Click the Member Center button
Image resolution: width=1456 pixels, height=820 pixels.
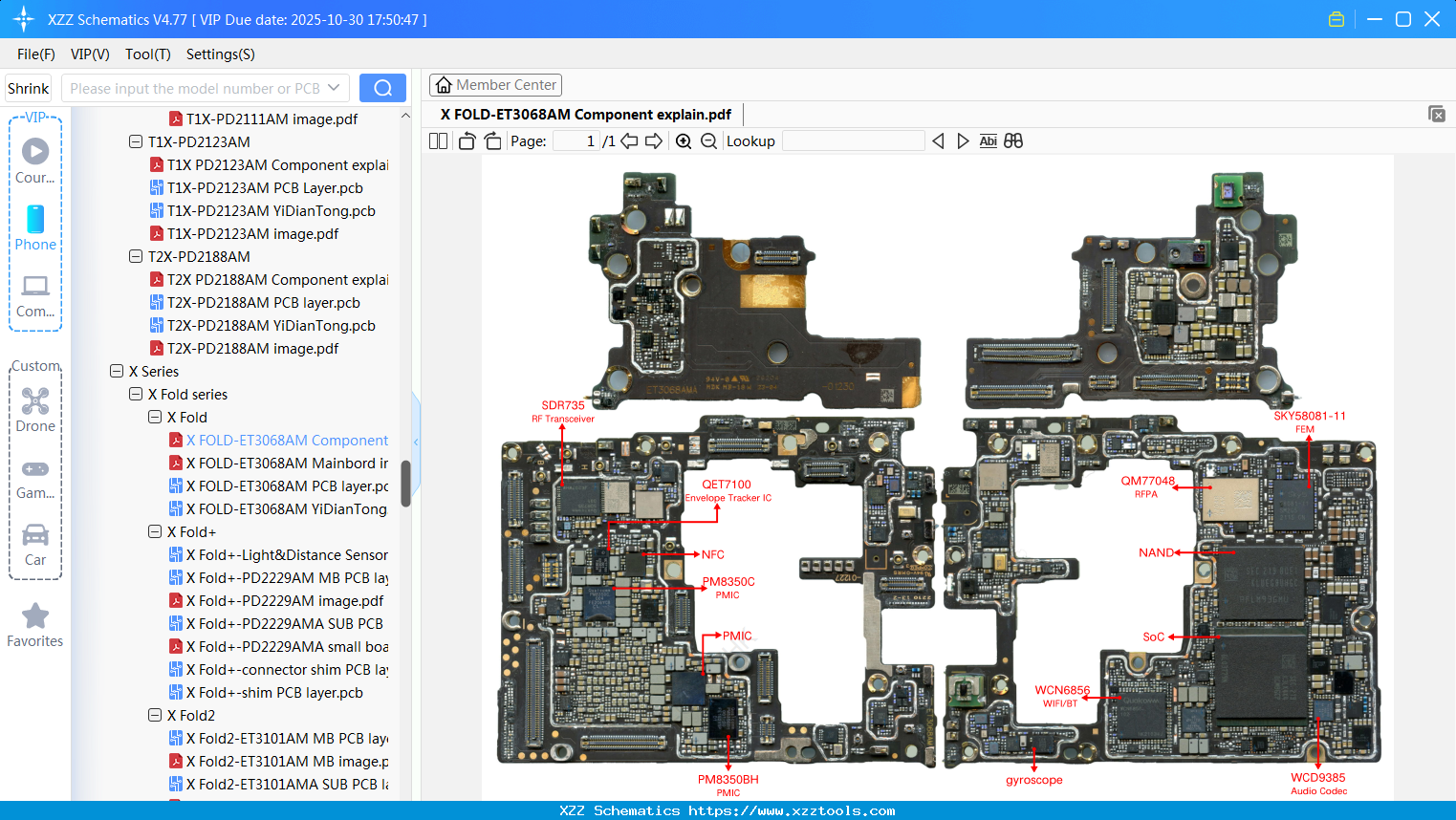tap(495, 85)
